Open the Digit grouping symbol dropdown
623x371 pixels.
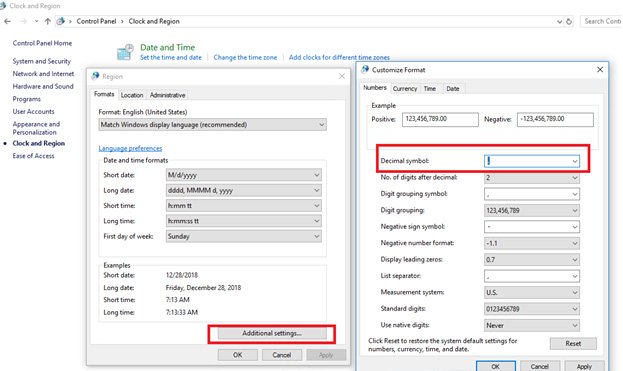click(x=532, y=194)
